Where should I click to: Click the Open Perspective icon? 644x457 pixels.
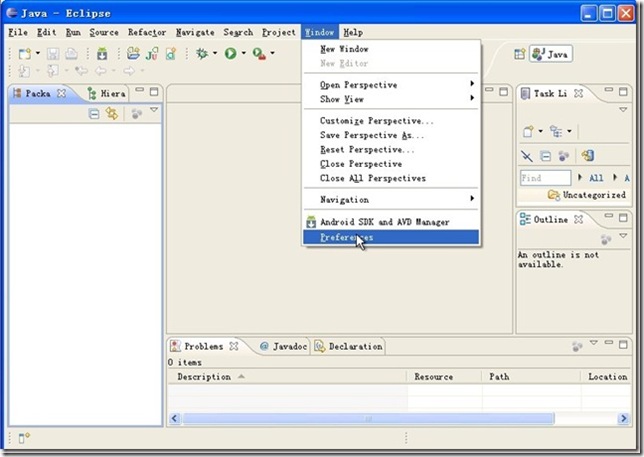click(520, 54)
